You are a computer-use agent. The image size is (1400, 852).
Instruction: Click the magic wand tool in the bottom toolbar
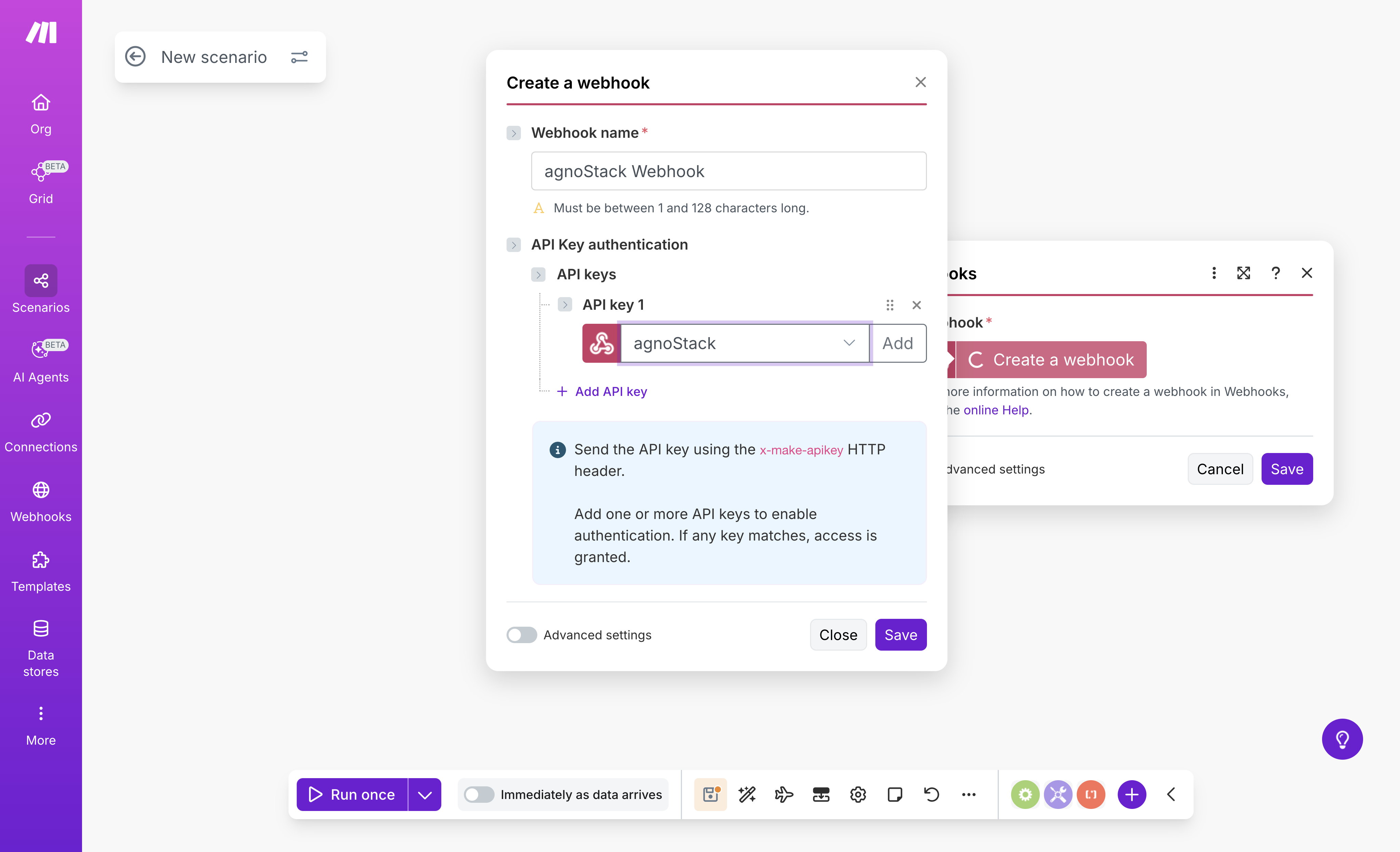tap(746, 794)
